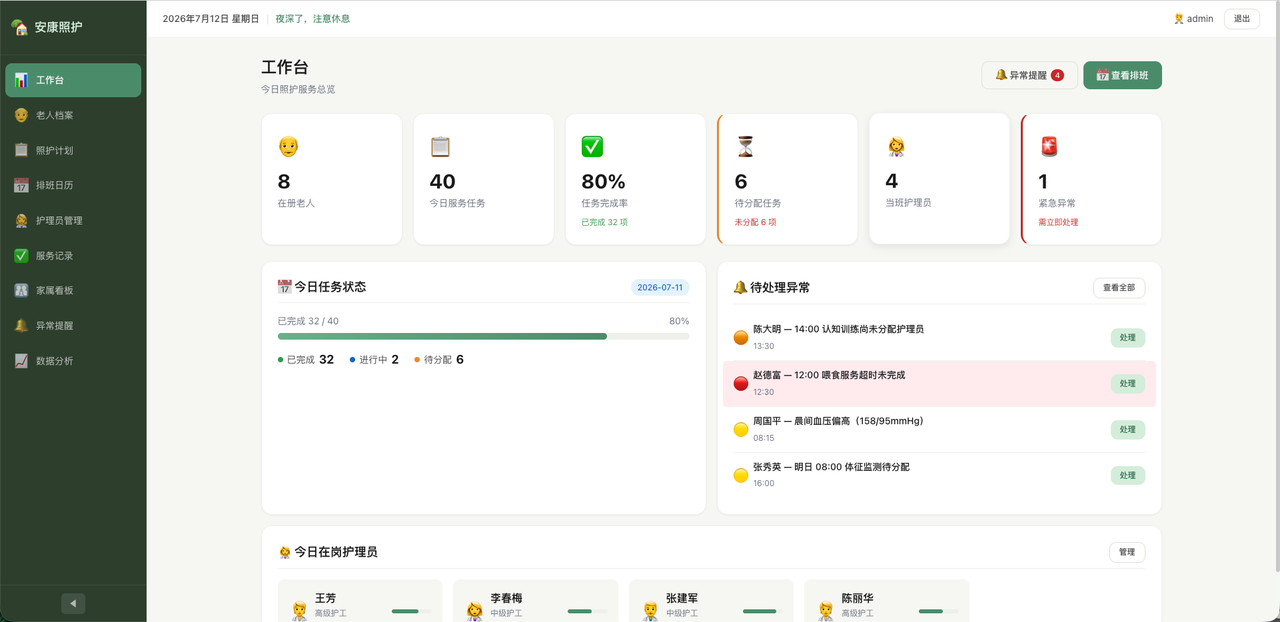Image resolution: width=1280 pixels, height=622 pixels.
Task: Click the 老人档案 elder face icon
Action: (21, 115)
